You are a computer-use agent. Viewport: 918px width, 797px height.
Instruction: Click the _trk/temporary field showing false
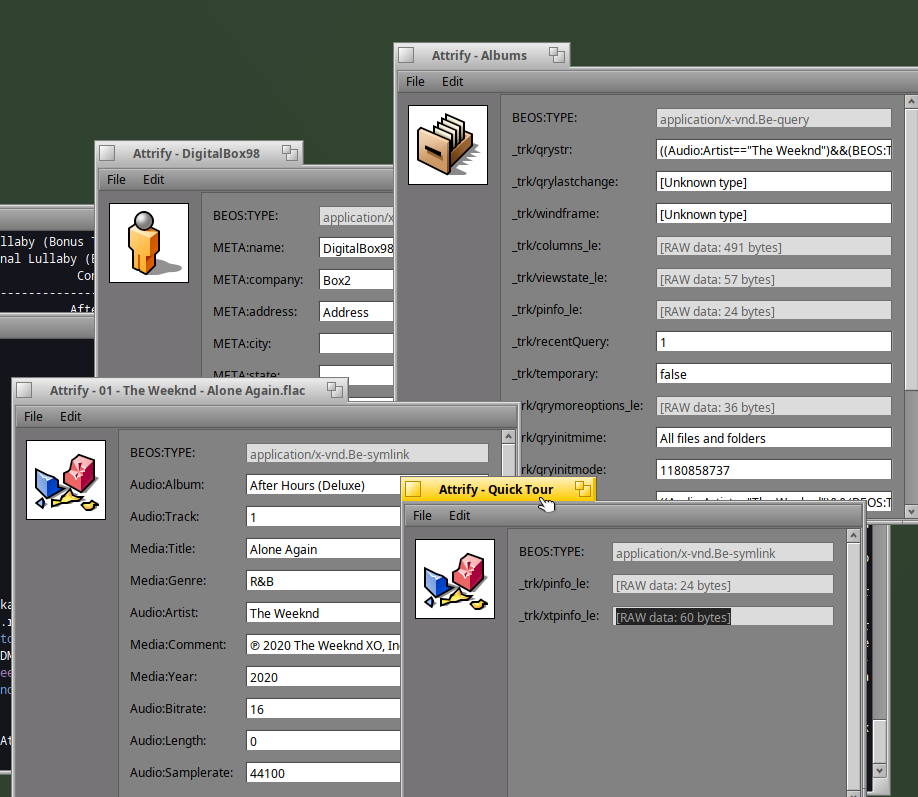[772, 374]
